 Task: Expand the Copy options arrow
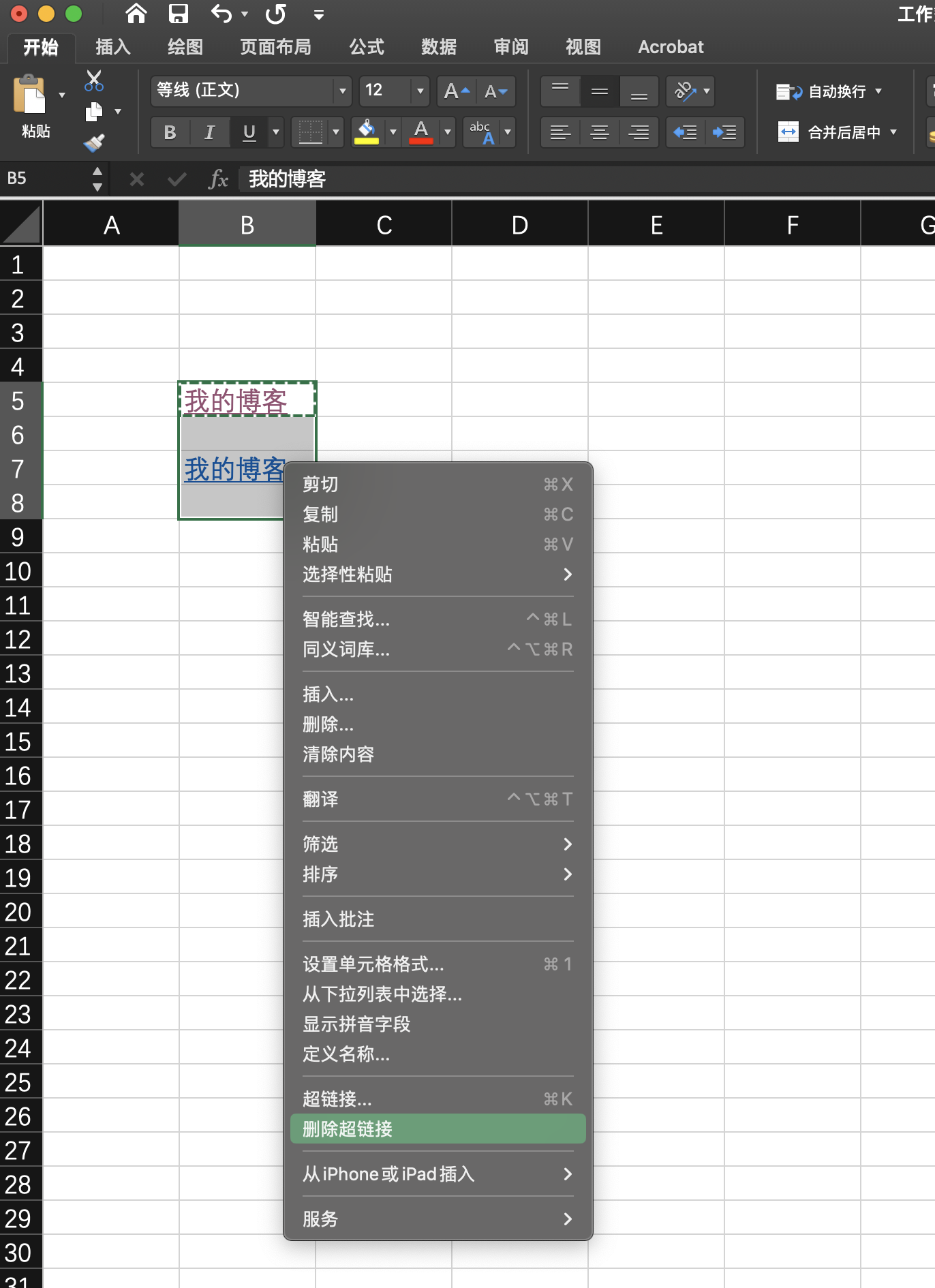118,111
